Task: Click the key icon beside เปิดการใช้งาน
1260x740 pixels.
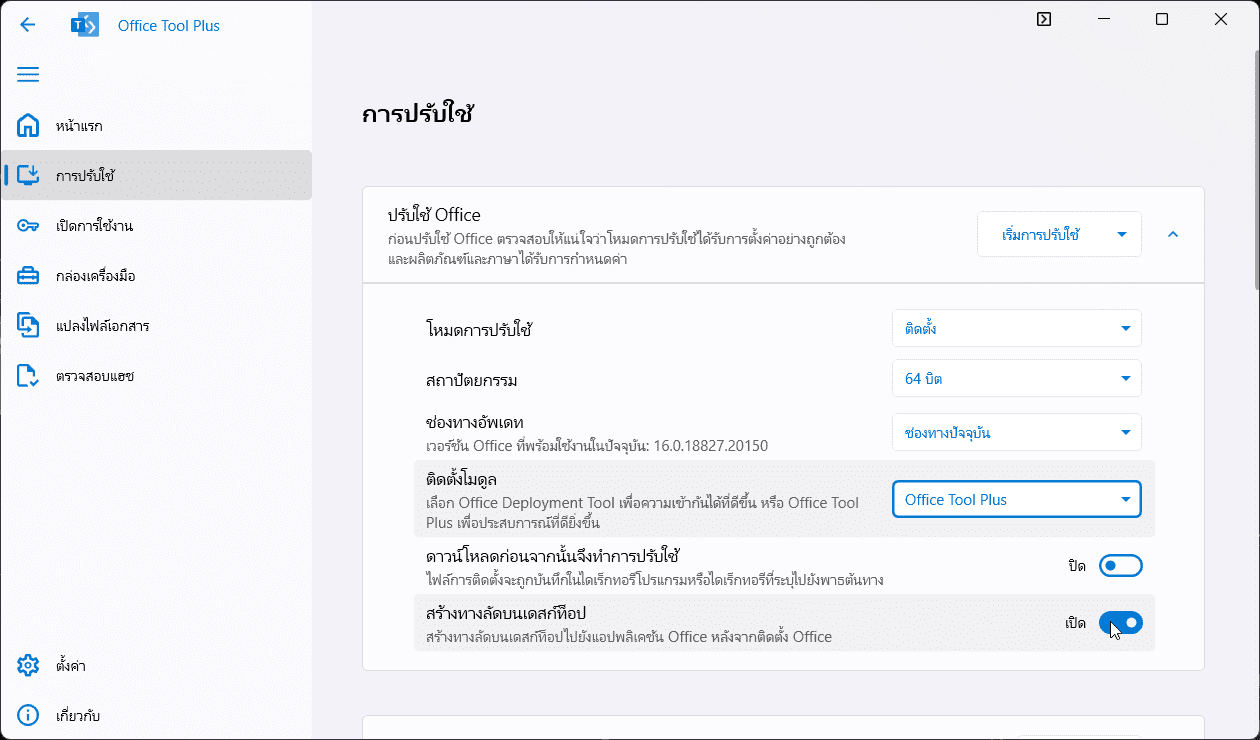Action: (x=28, y=226)
